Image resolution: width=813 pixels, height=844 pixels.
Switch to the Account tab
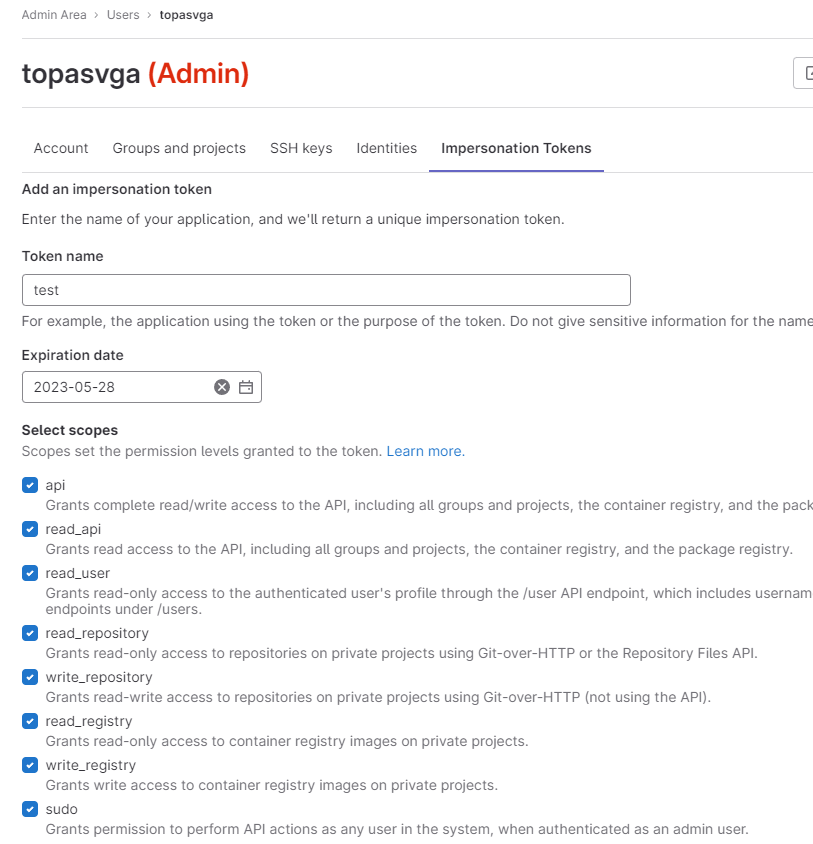(61, 148)
